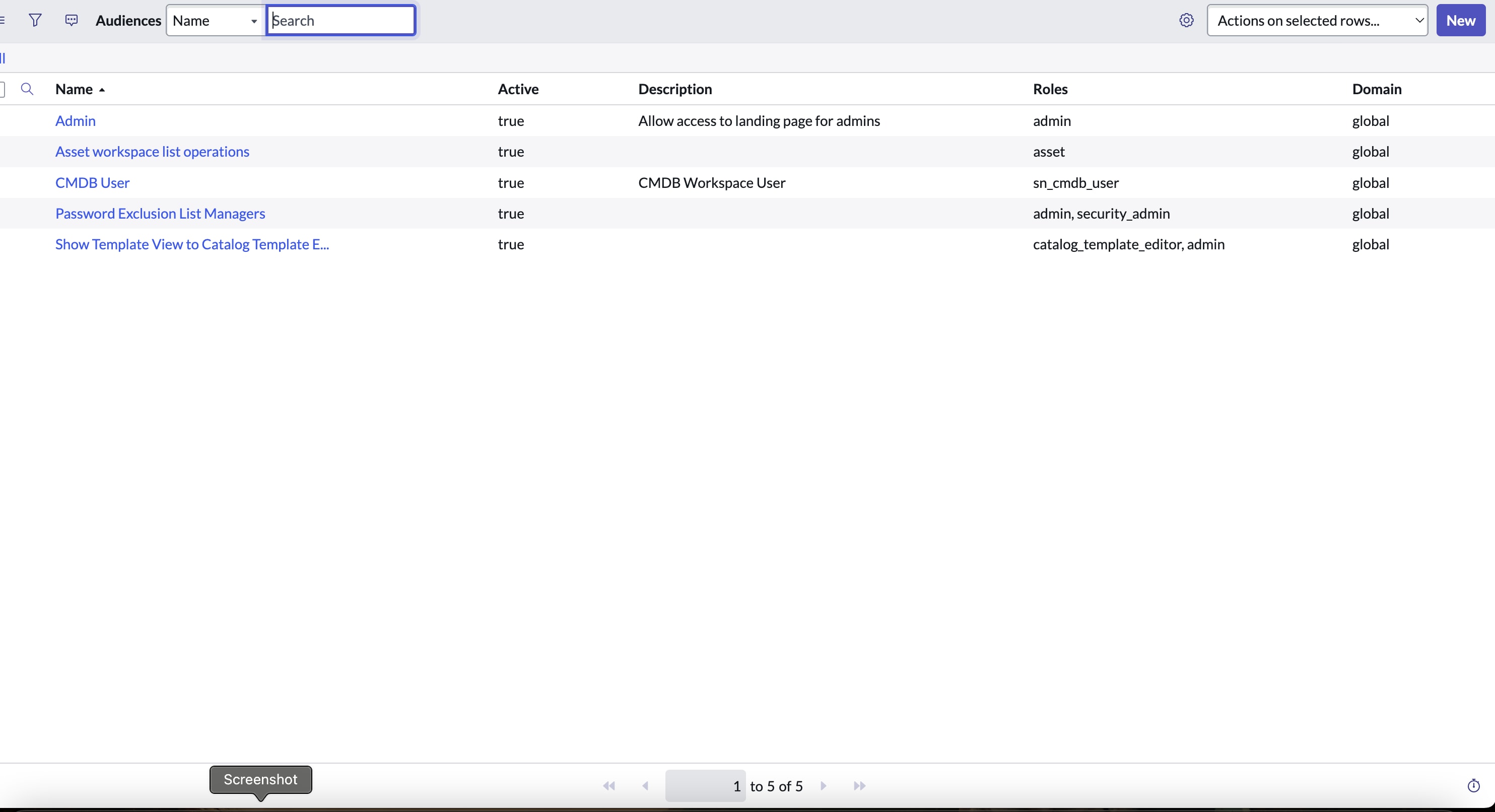Screen dimensions: 1495x812
Task: Click the page number input box
Action: click(705, 786)
